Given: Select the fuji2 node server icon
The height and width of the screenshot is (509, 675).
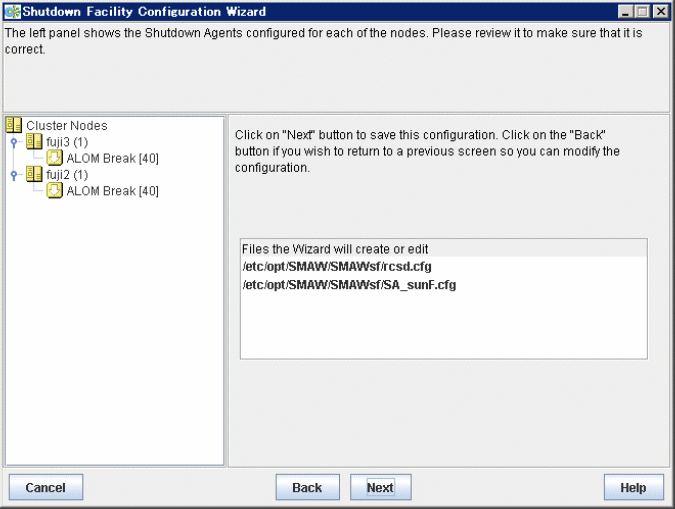Looking at the screenshot, I should 34,174.
